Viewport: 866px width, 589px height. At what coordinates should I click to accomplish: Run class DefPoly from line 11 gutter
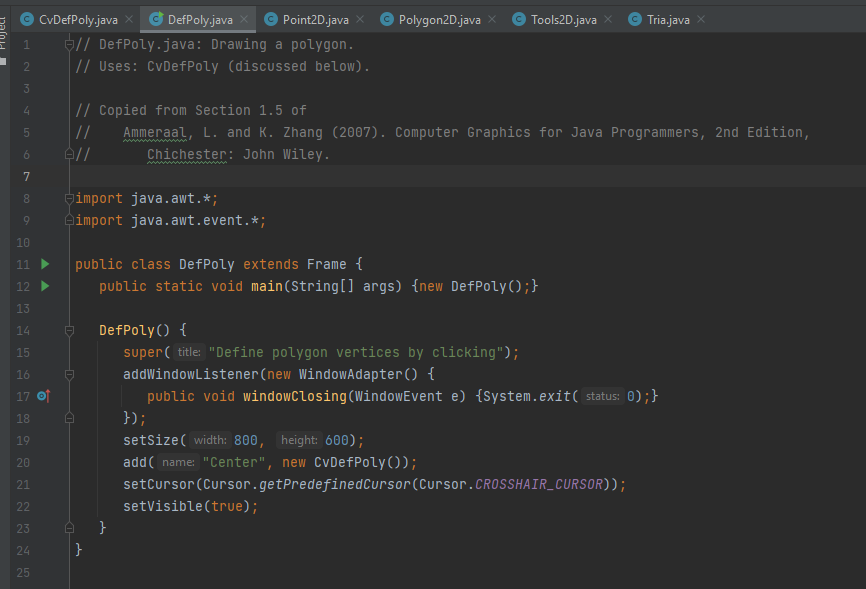click(45, 264)
